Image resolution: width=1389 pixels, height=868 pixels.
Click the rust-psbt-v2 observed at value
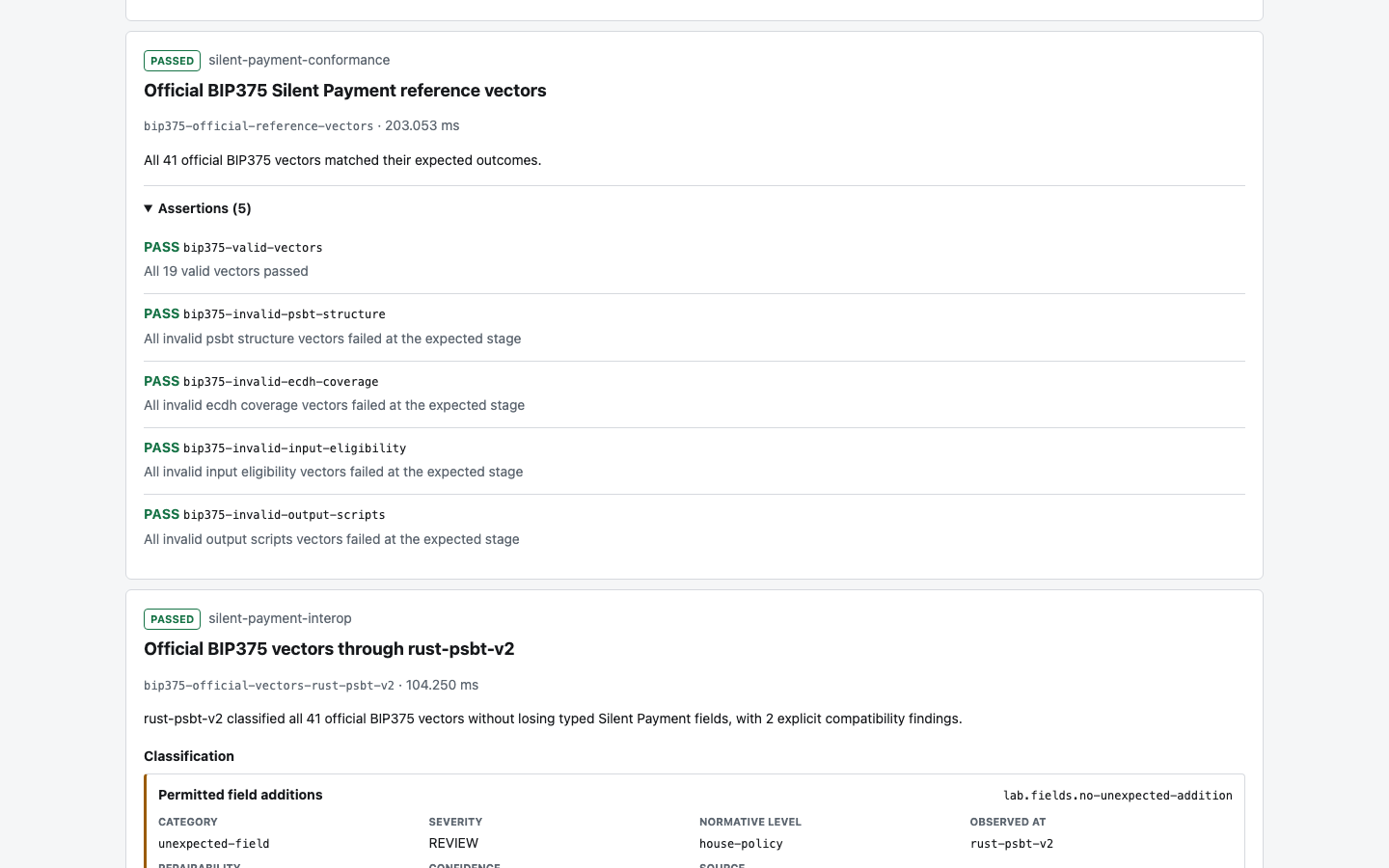point(1012,844)
